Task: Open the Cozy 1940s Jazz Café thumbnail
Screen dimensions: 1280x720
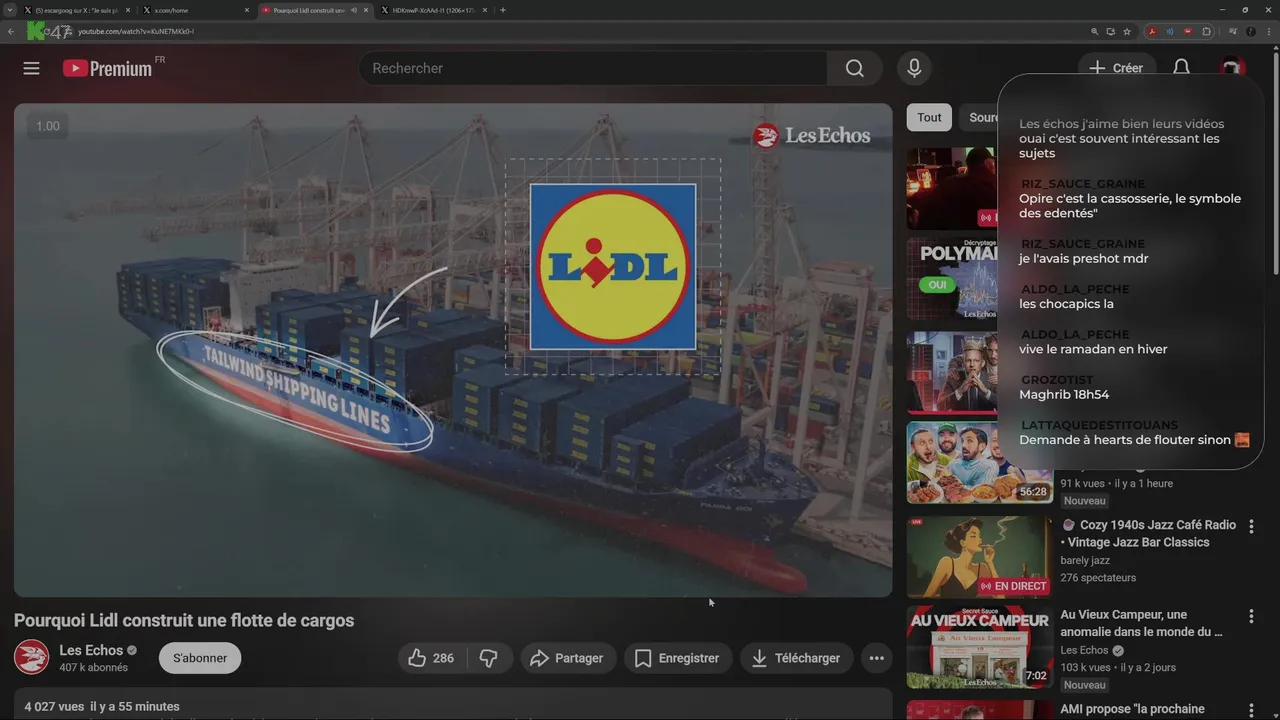Action: pyautogui.click(x=979, y=557)
